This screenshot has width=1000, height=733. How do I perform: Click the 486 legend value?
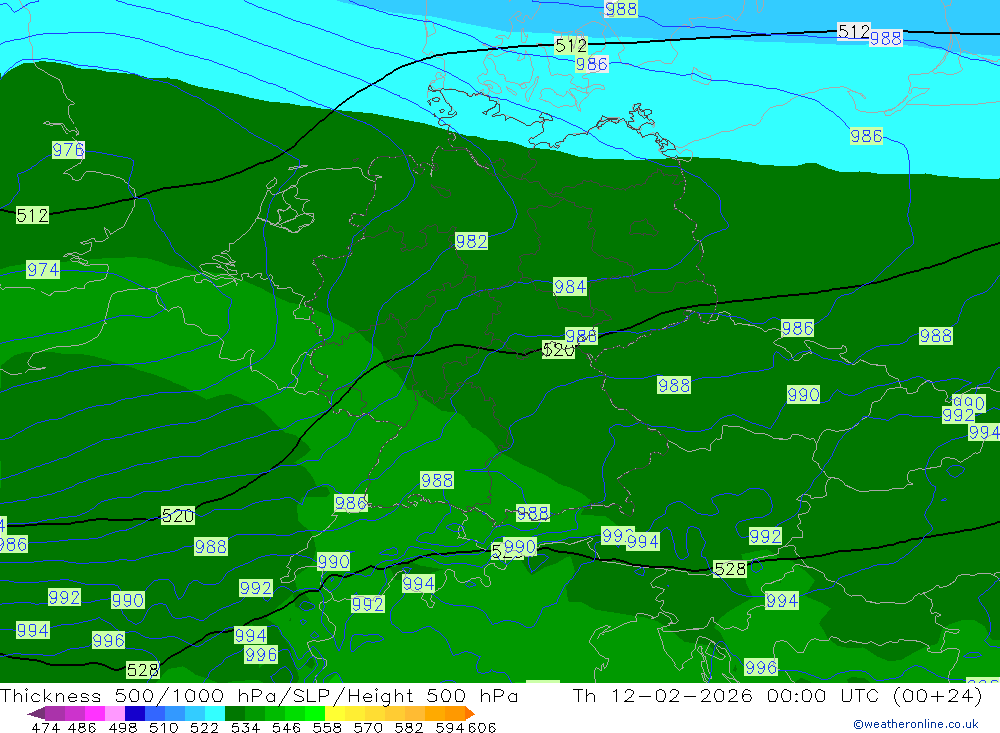pos(82,727)
